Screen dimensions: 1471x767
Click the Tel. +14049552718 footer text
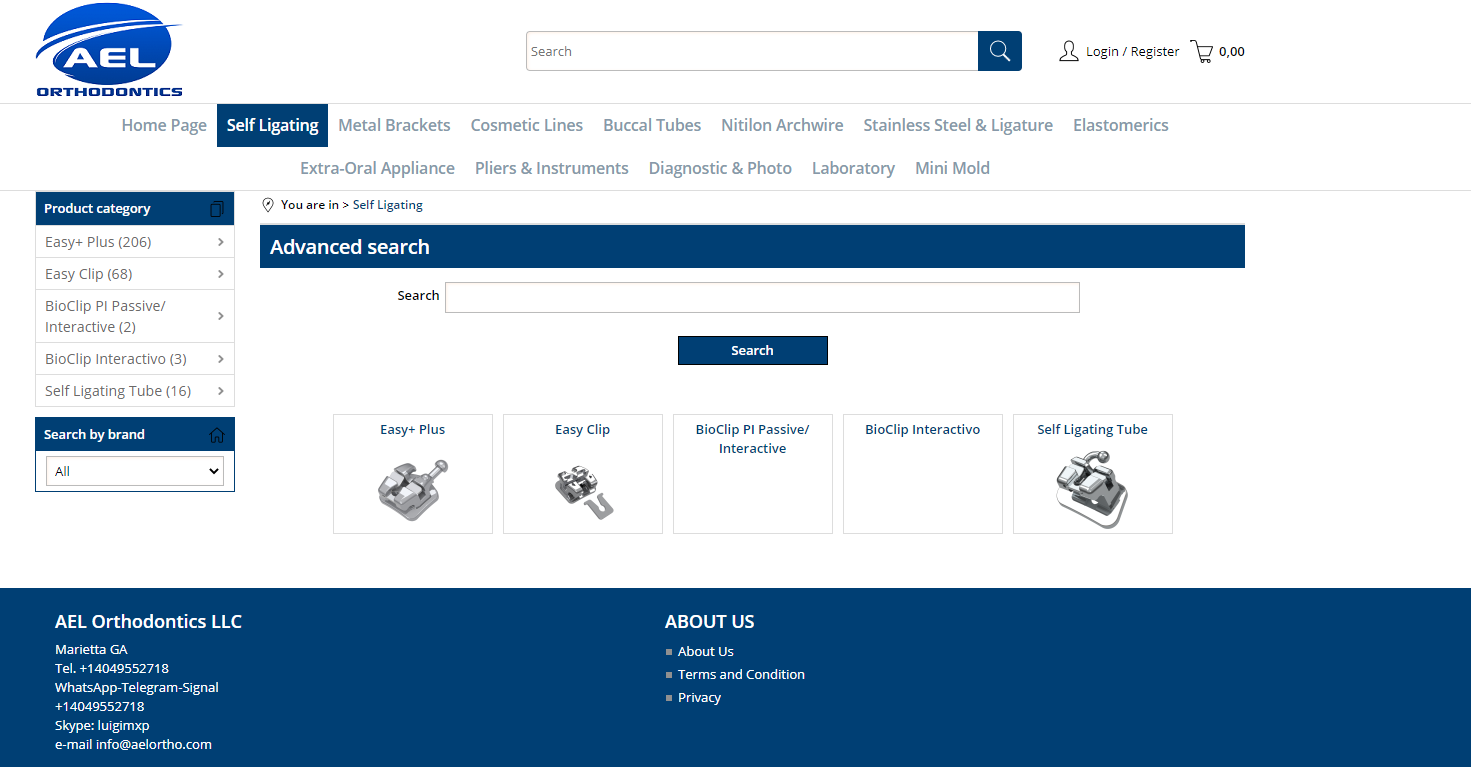pyautogui.click(x=112, y=668)
